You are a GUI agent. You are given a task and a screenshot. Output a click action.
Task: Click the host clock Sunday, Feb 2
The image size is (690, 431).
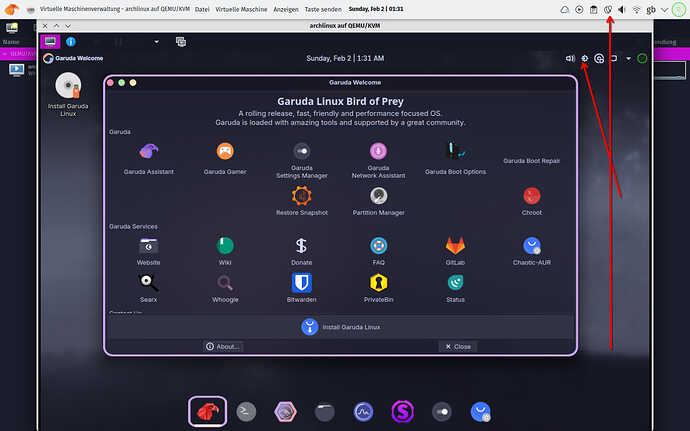click(x=376, y=9)
